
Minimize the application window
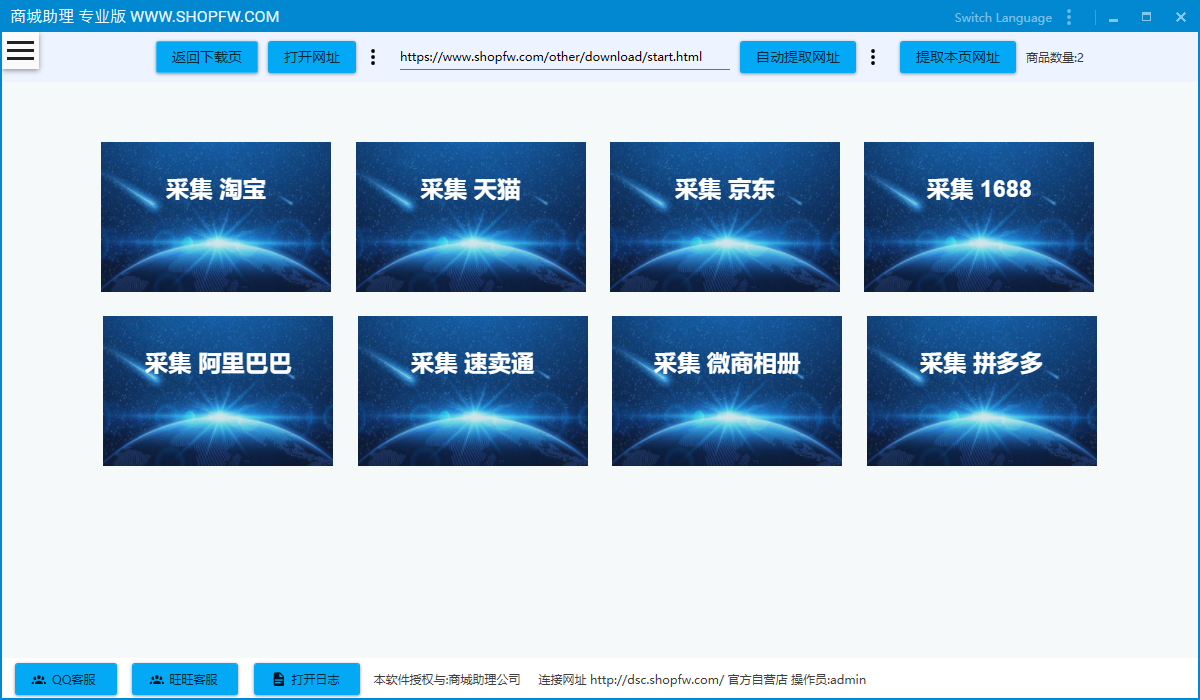1113,18
